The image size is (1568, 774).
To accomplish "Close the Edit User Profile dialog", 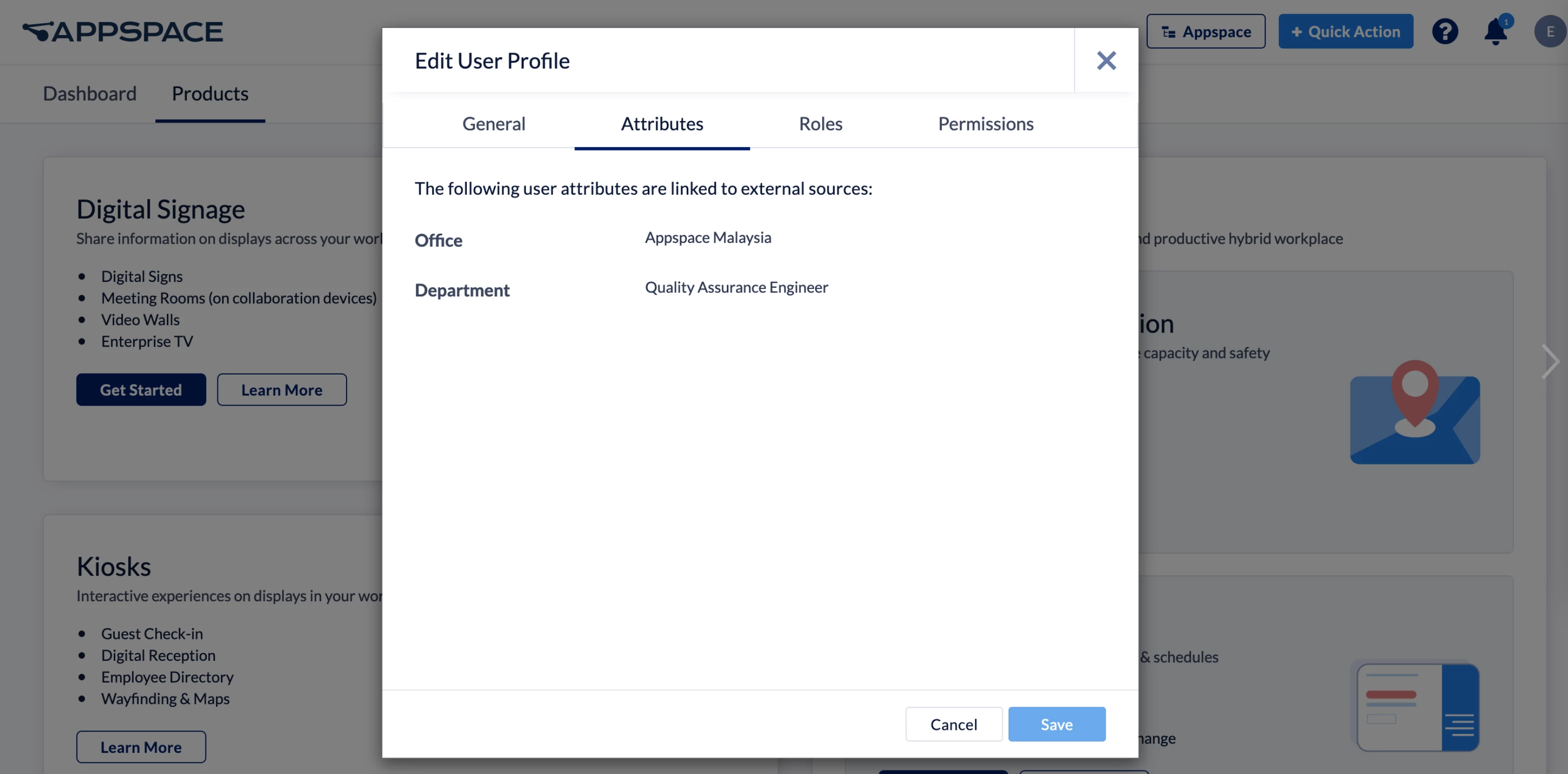I will [1106, 60].
